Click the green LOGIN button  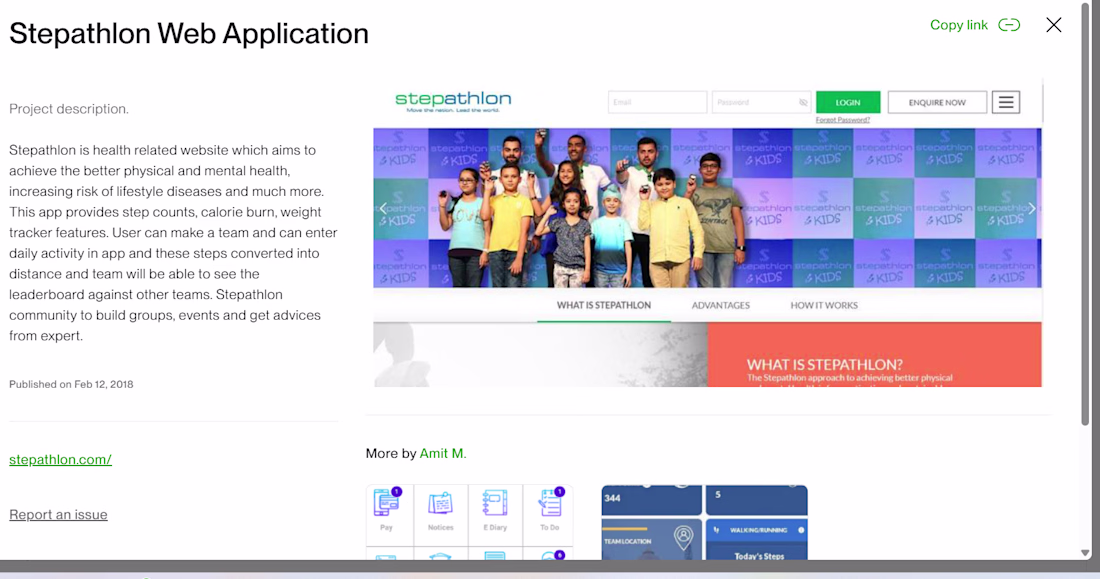click(847, 102)
